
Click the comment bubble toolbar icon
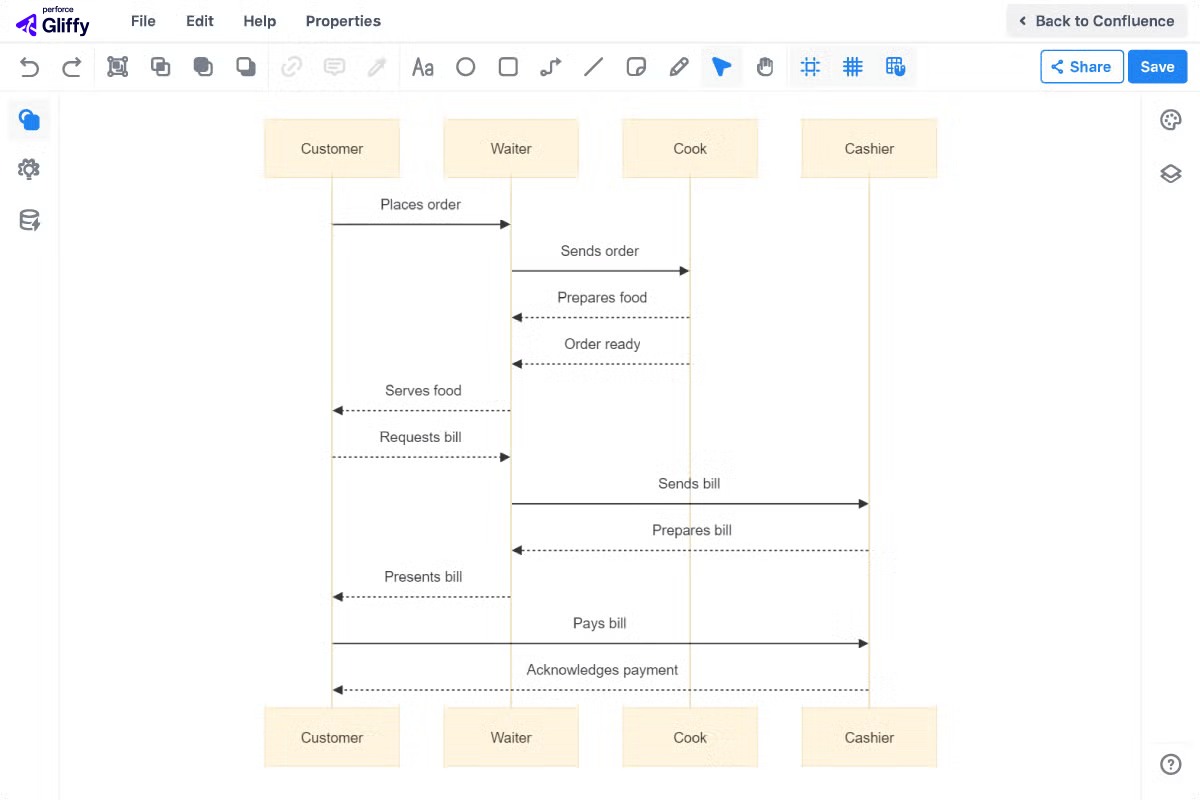click(x=334, y=67)
